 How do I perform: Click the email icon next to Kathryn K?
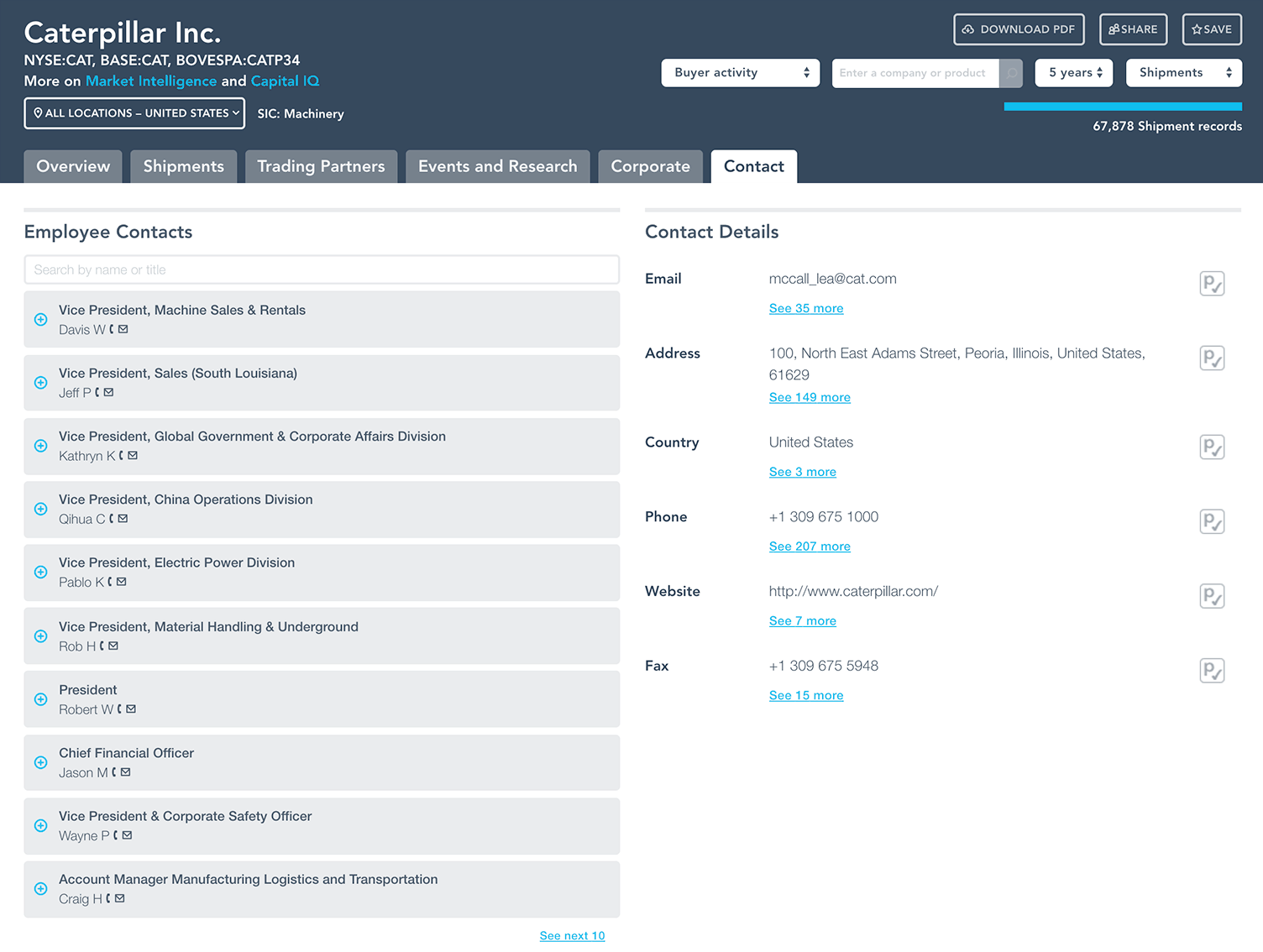[132, 456]
